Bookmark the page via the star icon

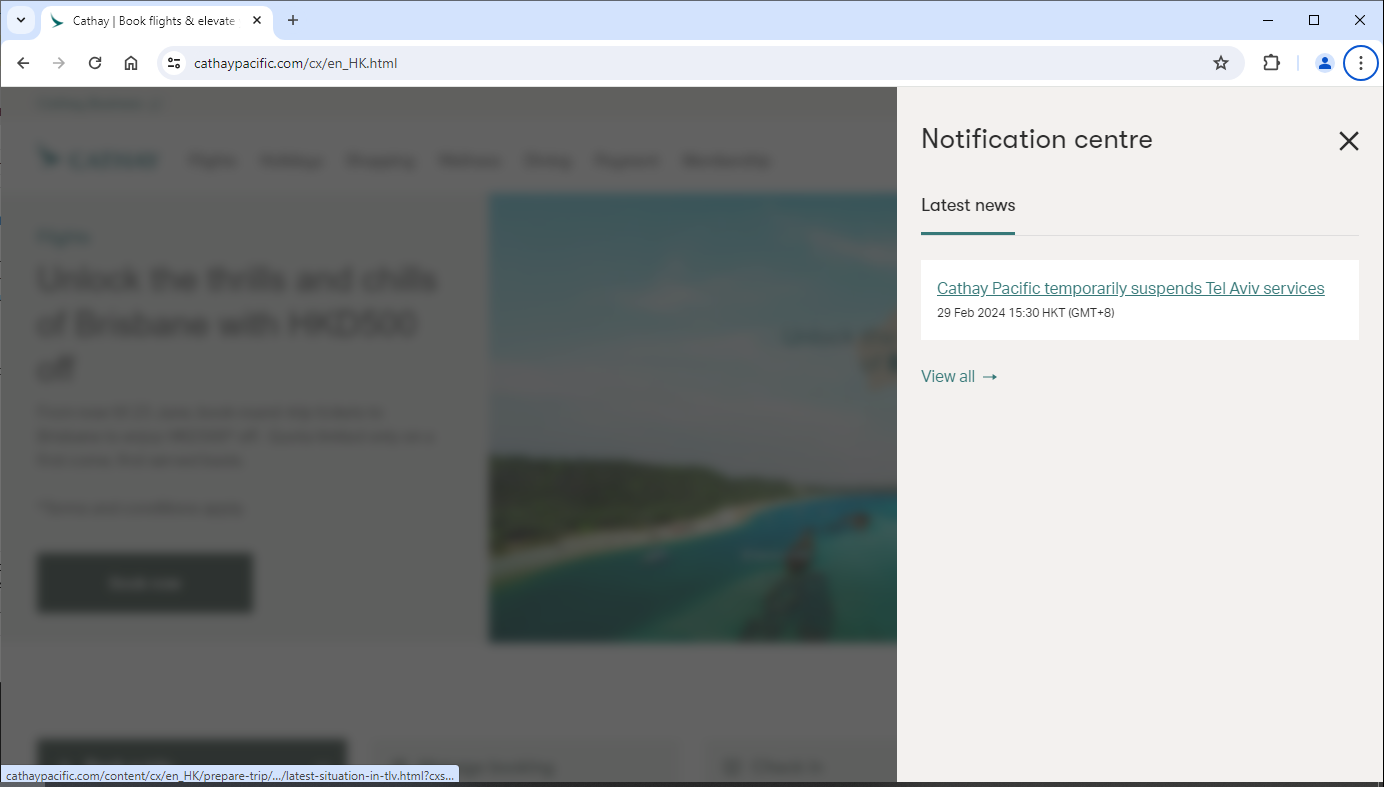[x=1220, y=62]
